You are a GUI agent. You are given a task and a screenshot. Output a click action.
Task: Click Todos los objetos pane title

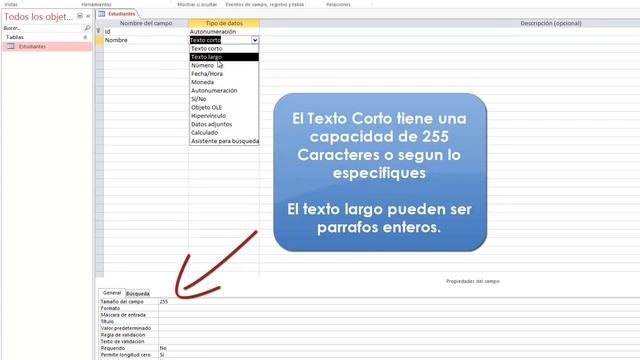pos(38,17)
